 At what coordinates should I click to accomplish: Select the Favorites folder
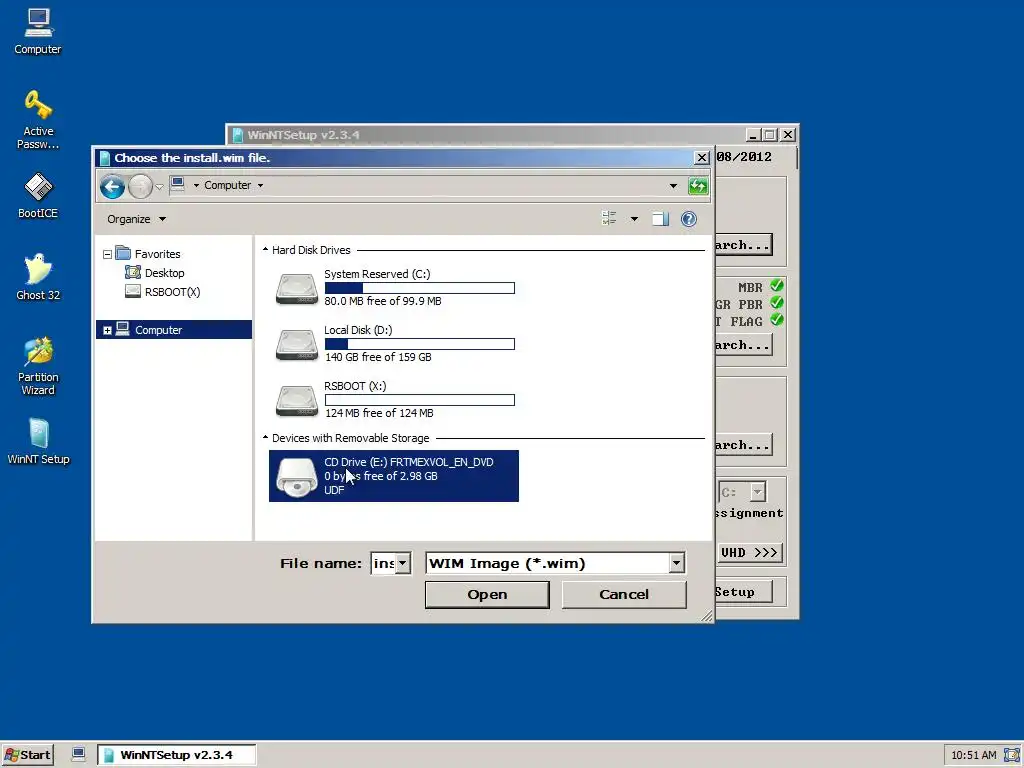[149, 254]
